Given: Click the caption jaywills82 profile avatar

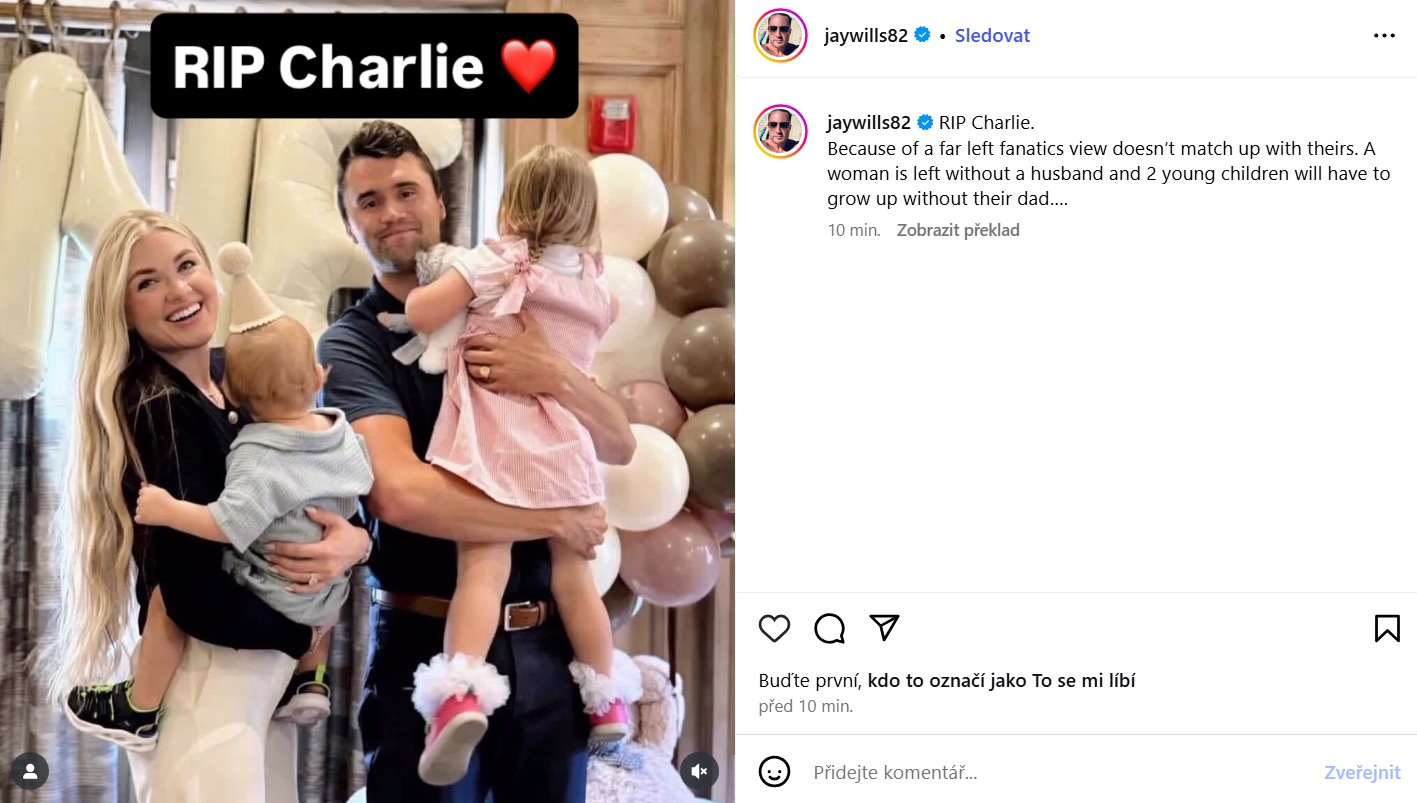Looking at the screenshot, I should [x=780, y=131].
